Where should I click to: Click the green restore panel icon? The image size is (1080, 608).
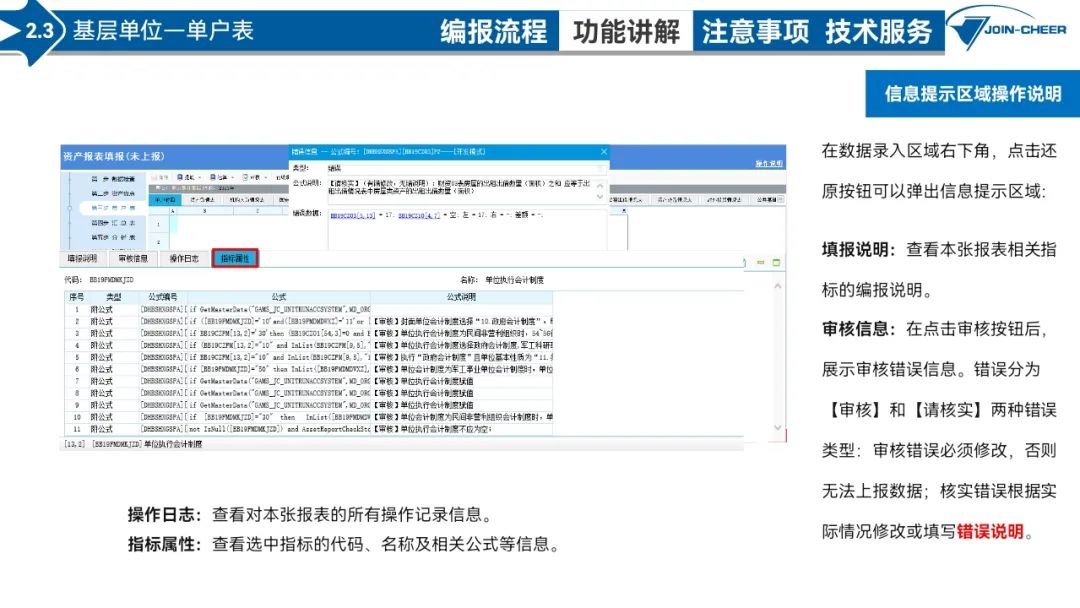click(x=775, y=262)
